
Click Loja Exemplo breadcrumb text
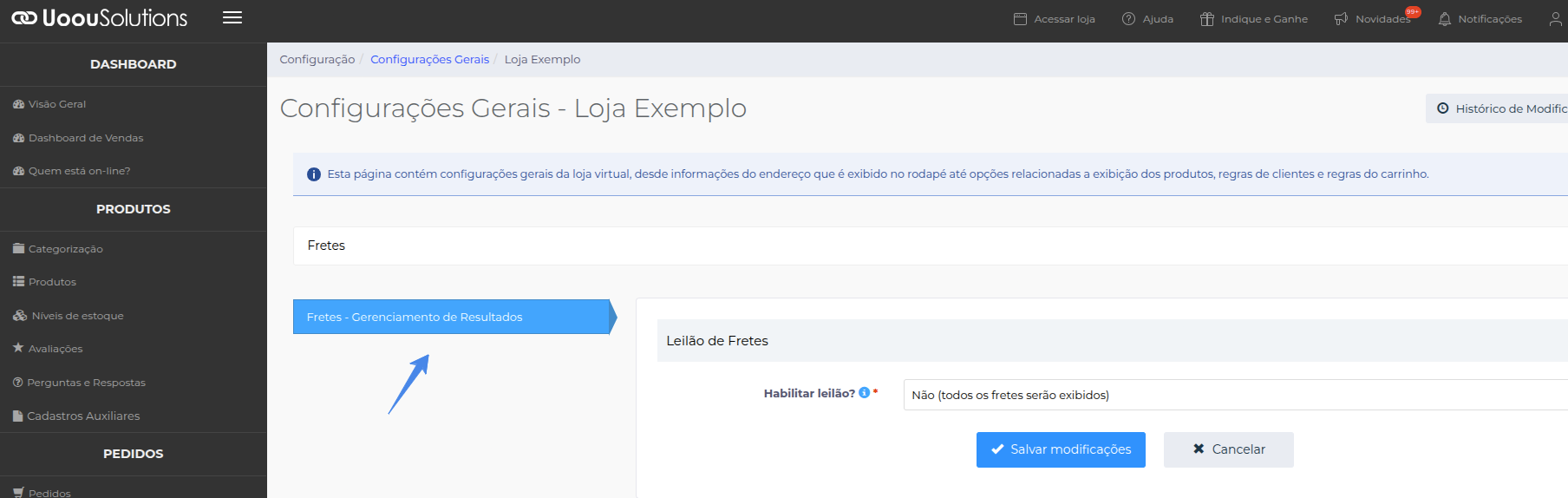click(542, 59)
